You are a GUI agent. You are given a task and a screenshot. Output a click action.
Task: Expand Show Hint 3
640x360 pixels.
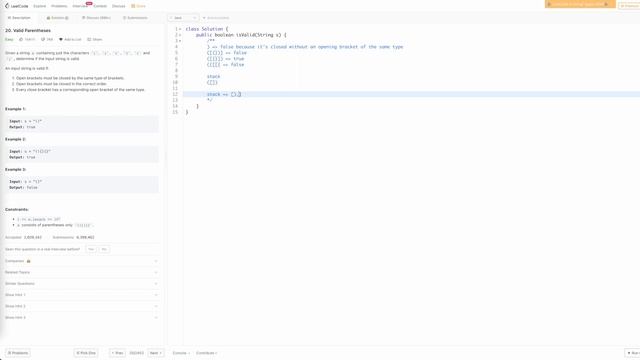[x=82, y=318]
